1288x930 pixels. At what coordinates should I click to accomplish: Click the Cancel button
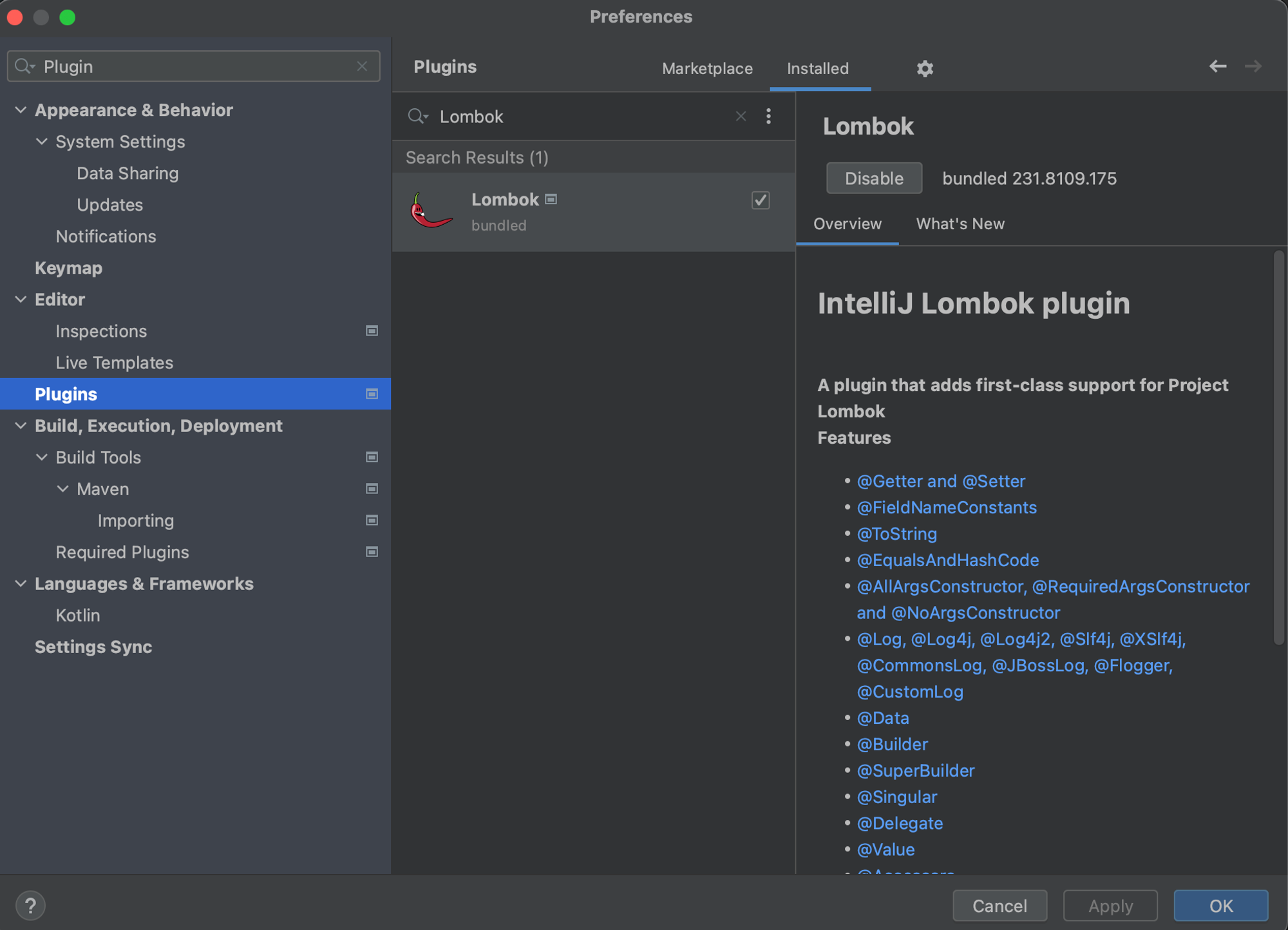(x=999, y=906)
